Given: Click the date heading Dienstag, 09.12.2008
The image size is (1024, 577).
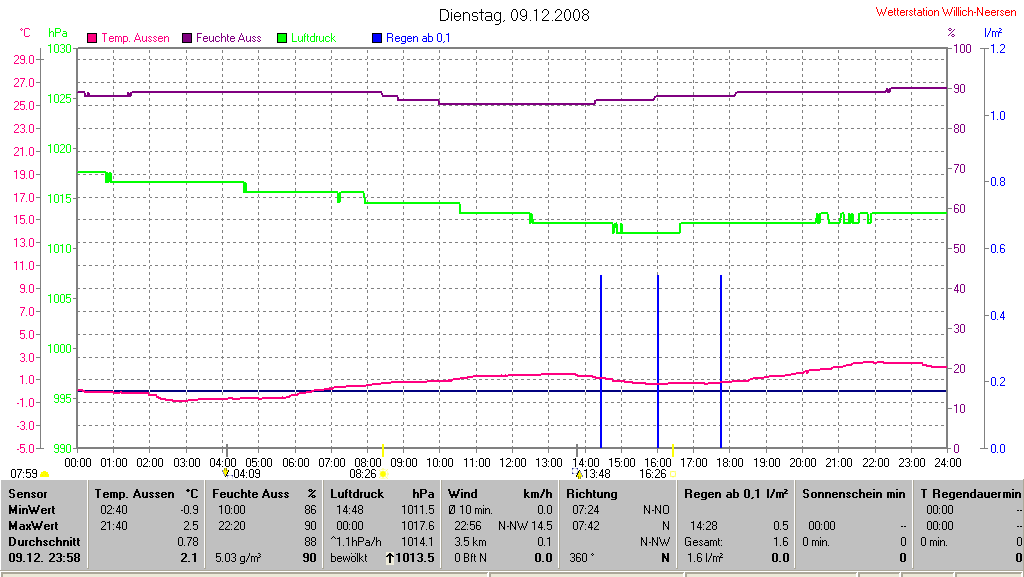Looking at the screenshot, I should pos(514,15).
